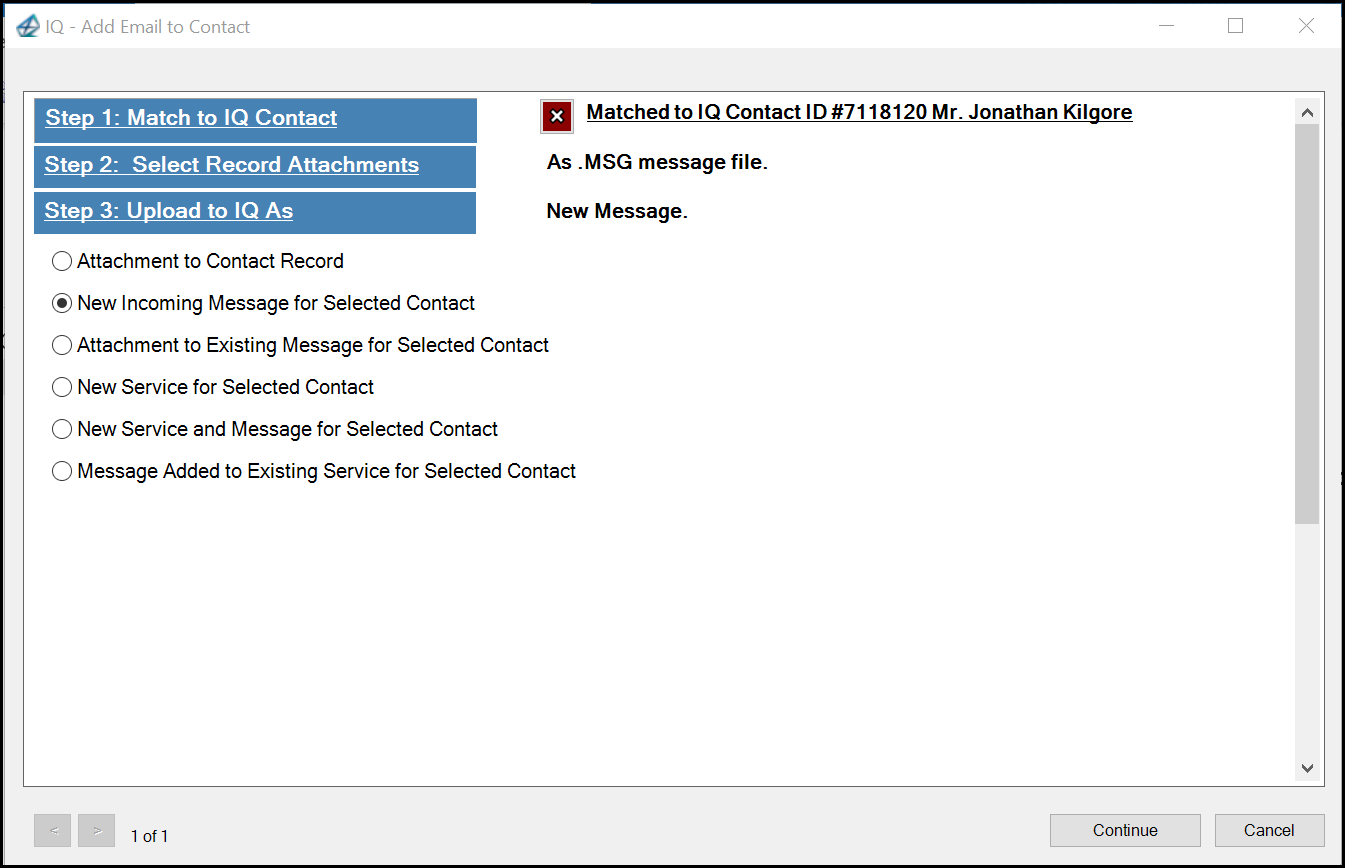Expand Step 3: Upload to IQ As
The image size is (1345, 868).
pos(255,212)
